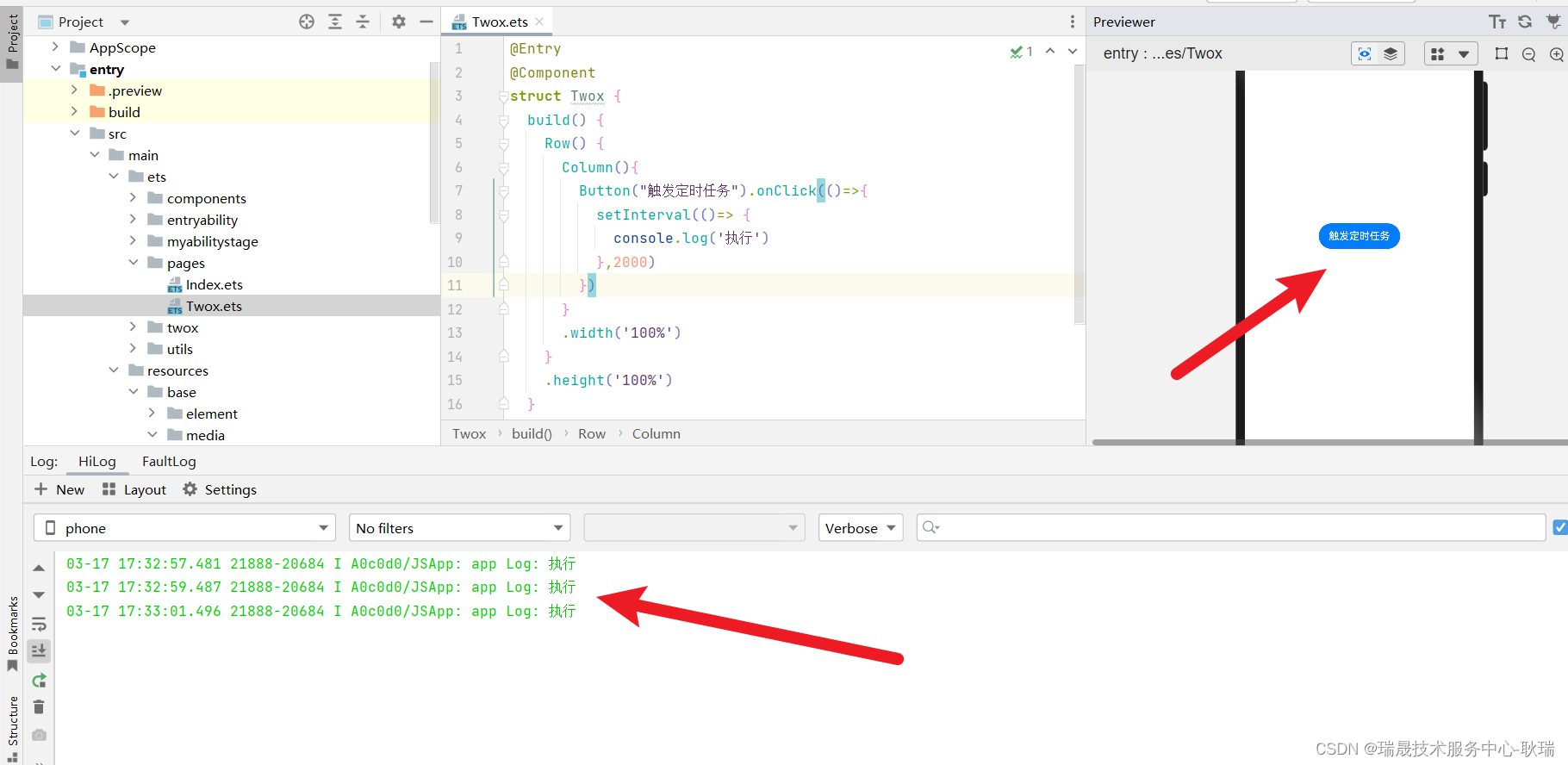
Task: Click the Column breadcrumb
Action: click(656, 433)
